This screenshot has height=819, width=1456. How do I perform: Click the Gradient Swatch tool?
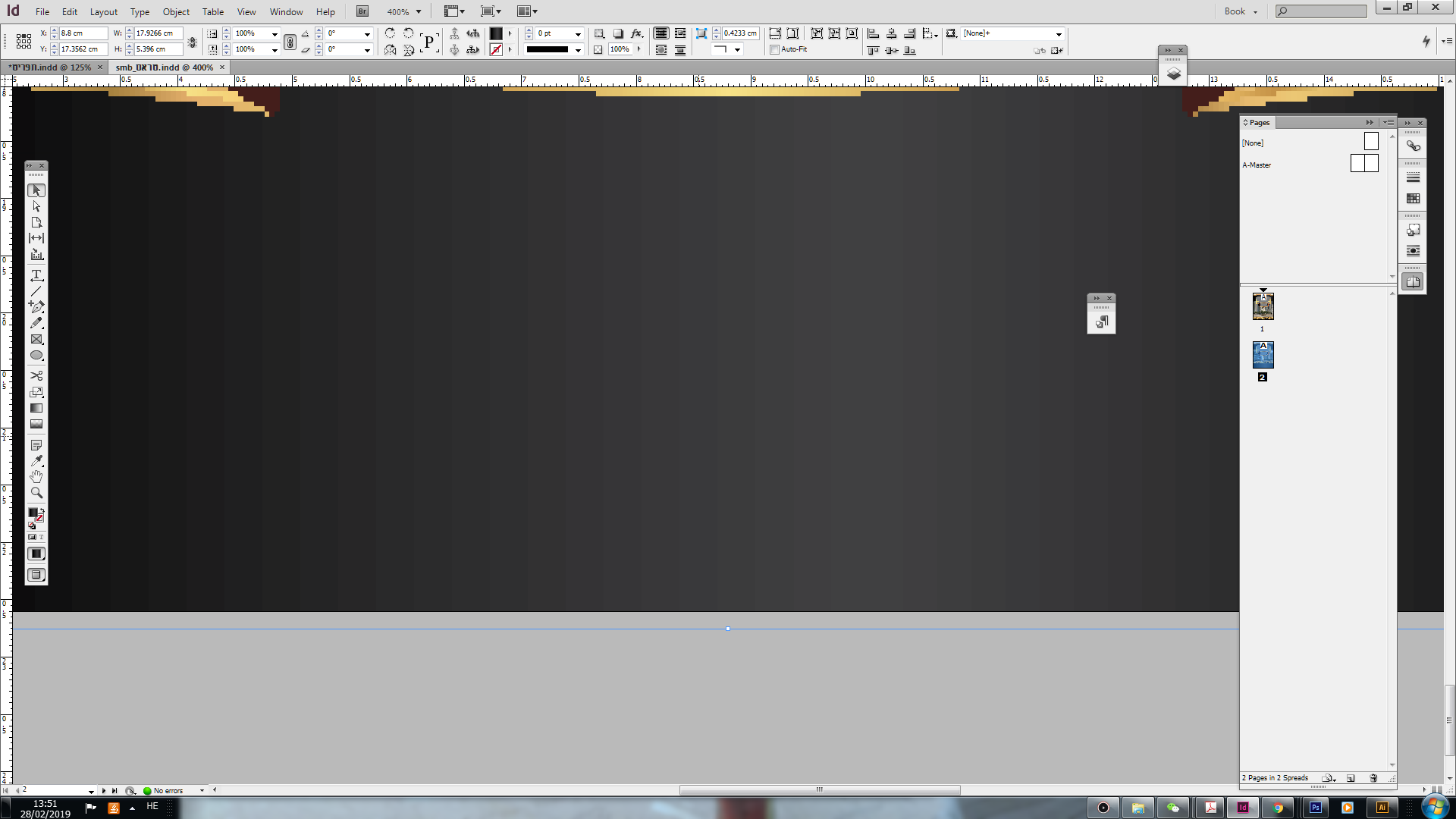[x=36, y=409]
